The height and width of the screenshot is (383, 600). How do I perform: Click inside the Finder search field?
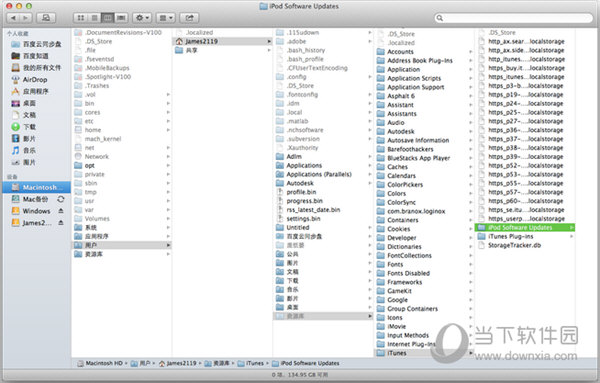click(x=514, y=18)
